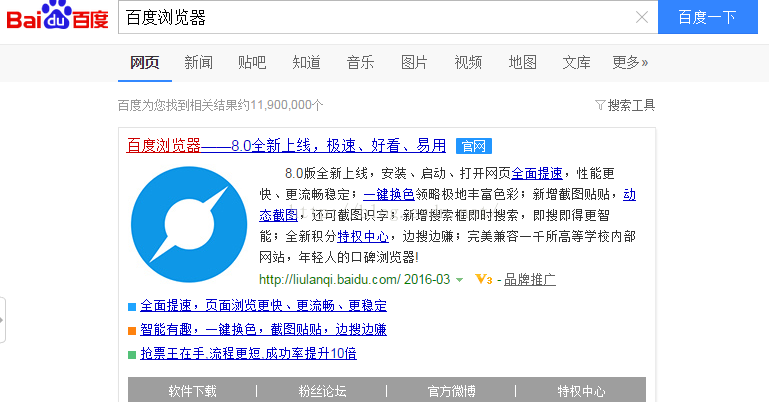Click the 特权中心 button in gray bar
Viewport: 769px width, 402px height.
point(581,391)
